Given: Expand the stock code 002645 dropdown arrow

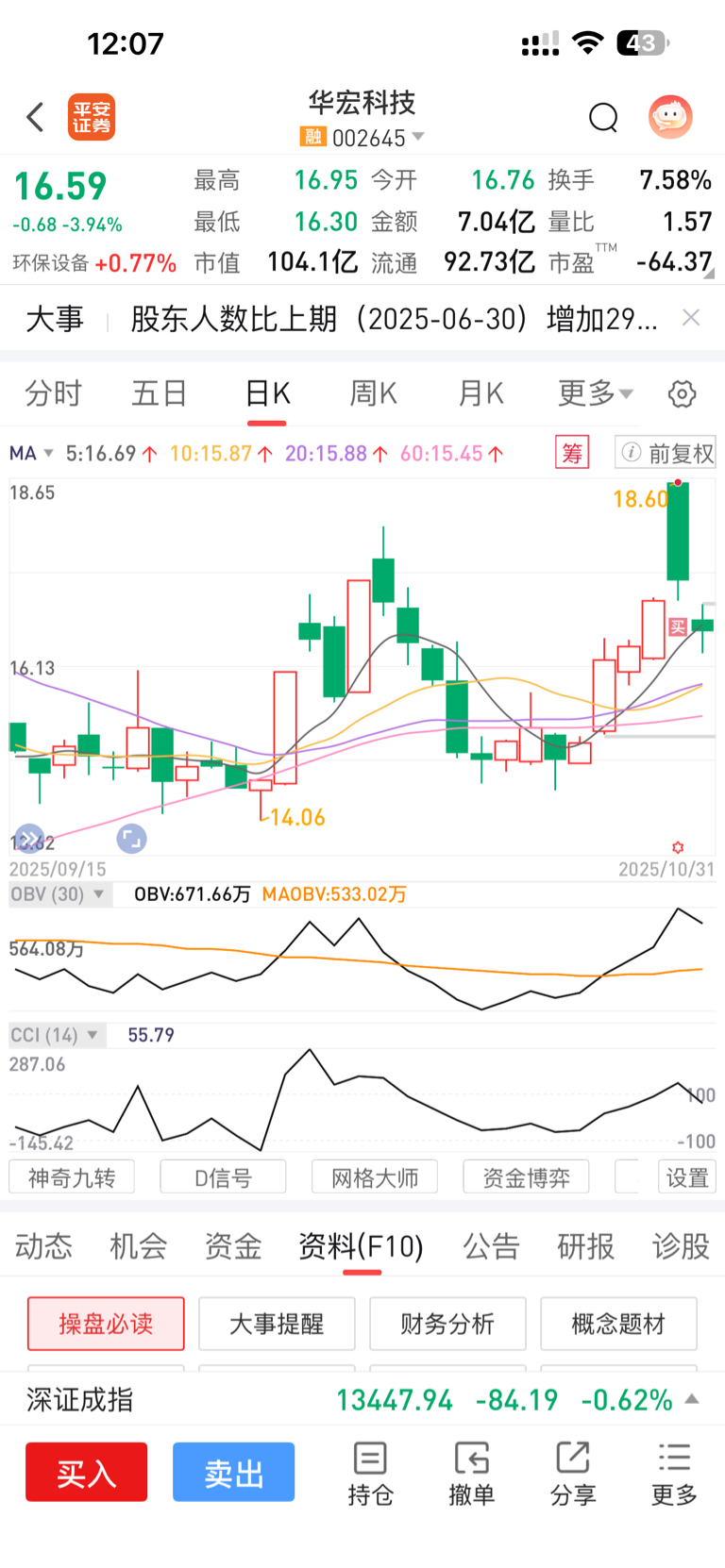Looking at the screenshot, I should pyautogui.click(x=417, y=137).
